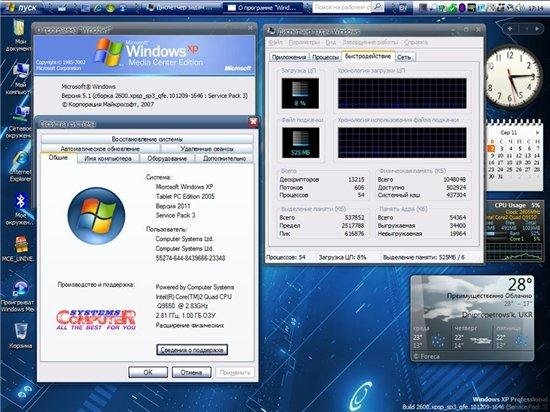Click Internet Explorer quick launch icon
Screen dimensions: 550x412
pos(98,8)
